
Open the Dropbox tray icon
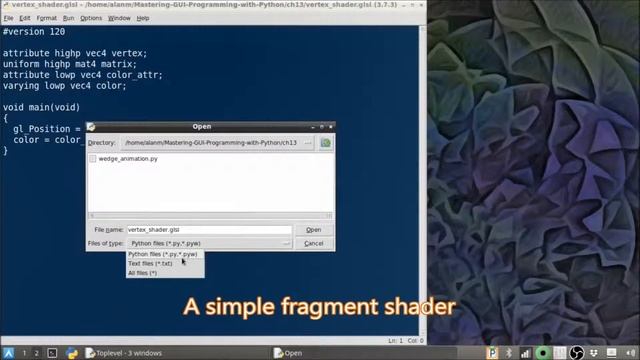click(594, 353)
